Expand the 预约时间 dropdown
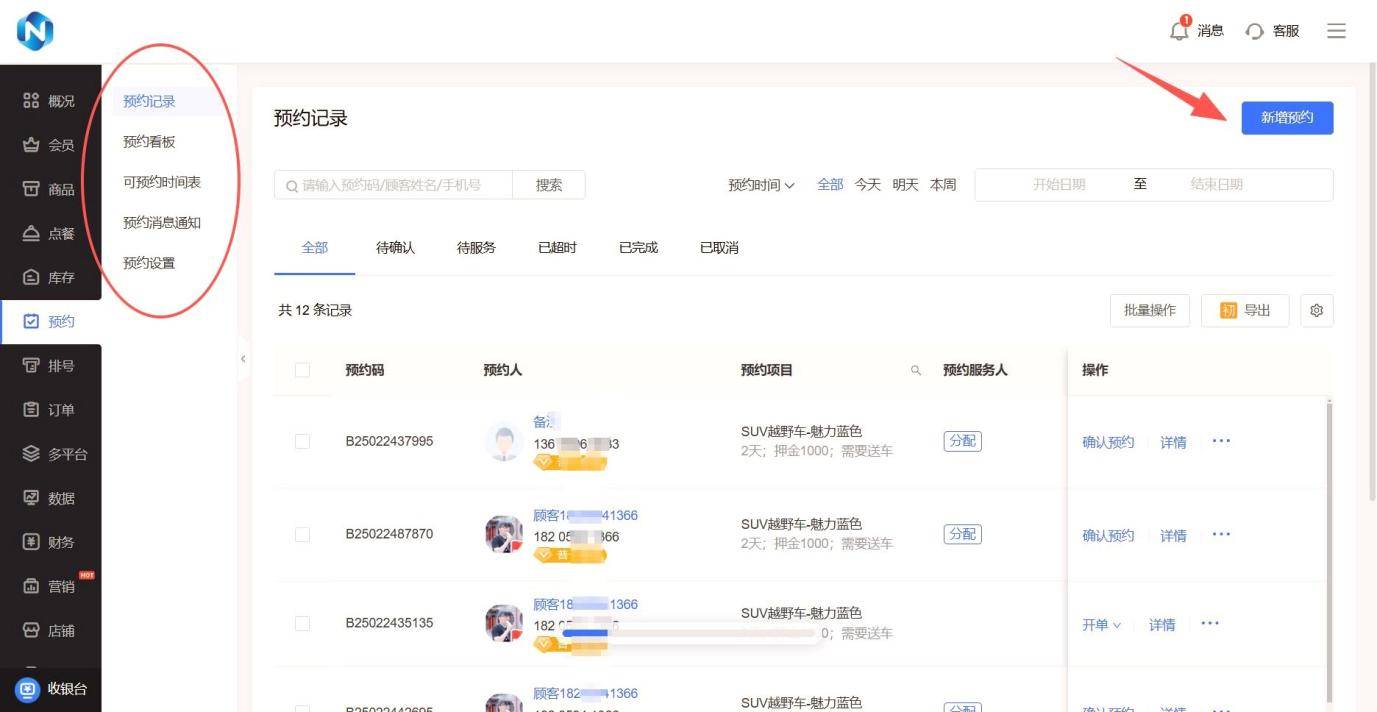1377x712 pixels. 761,185
